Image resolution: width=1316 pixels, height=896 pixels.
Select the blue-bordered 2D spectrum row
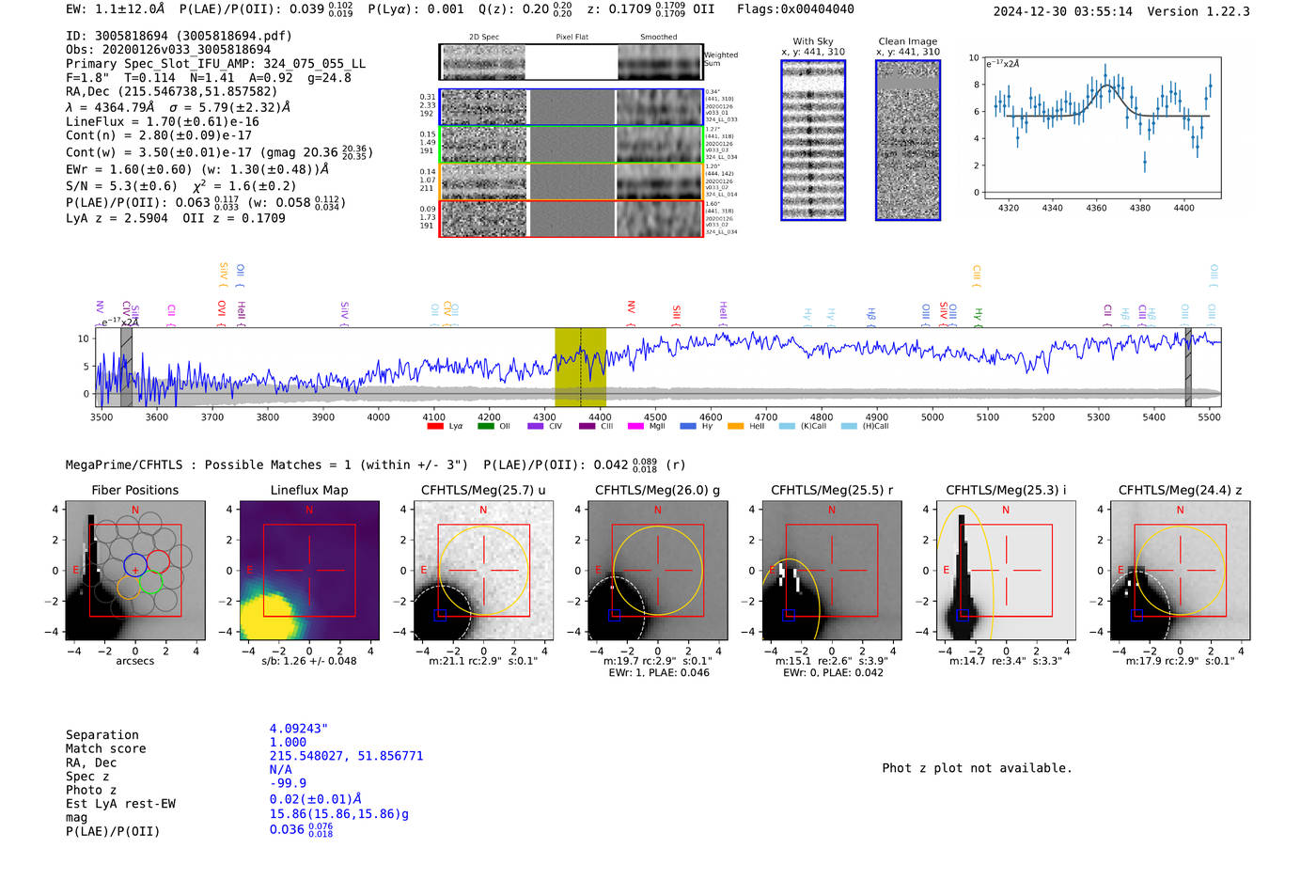(x=572, y=107)
